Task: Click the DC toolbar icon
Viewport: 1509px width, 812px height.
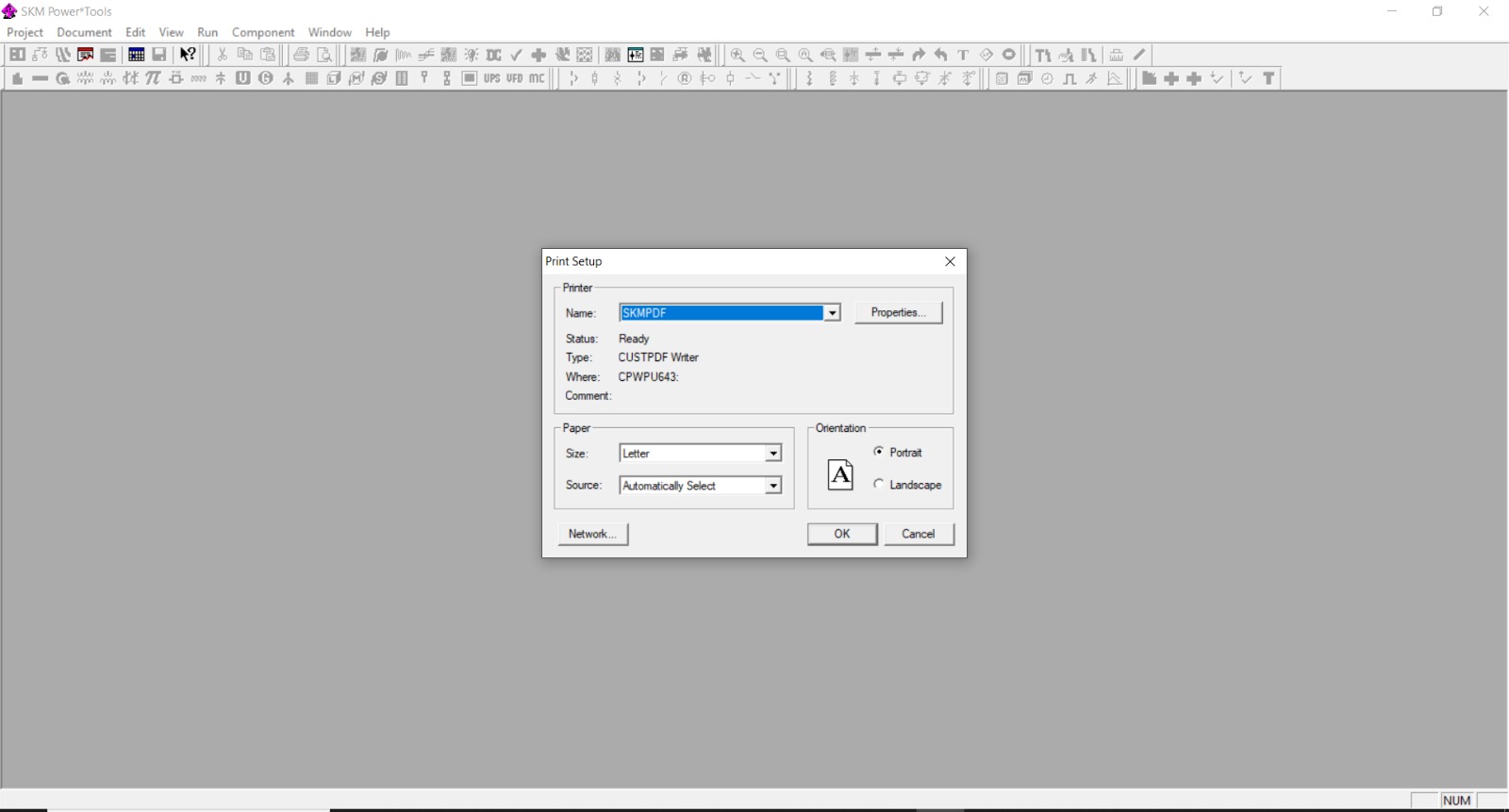Action: click(493, 55)
